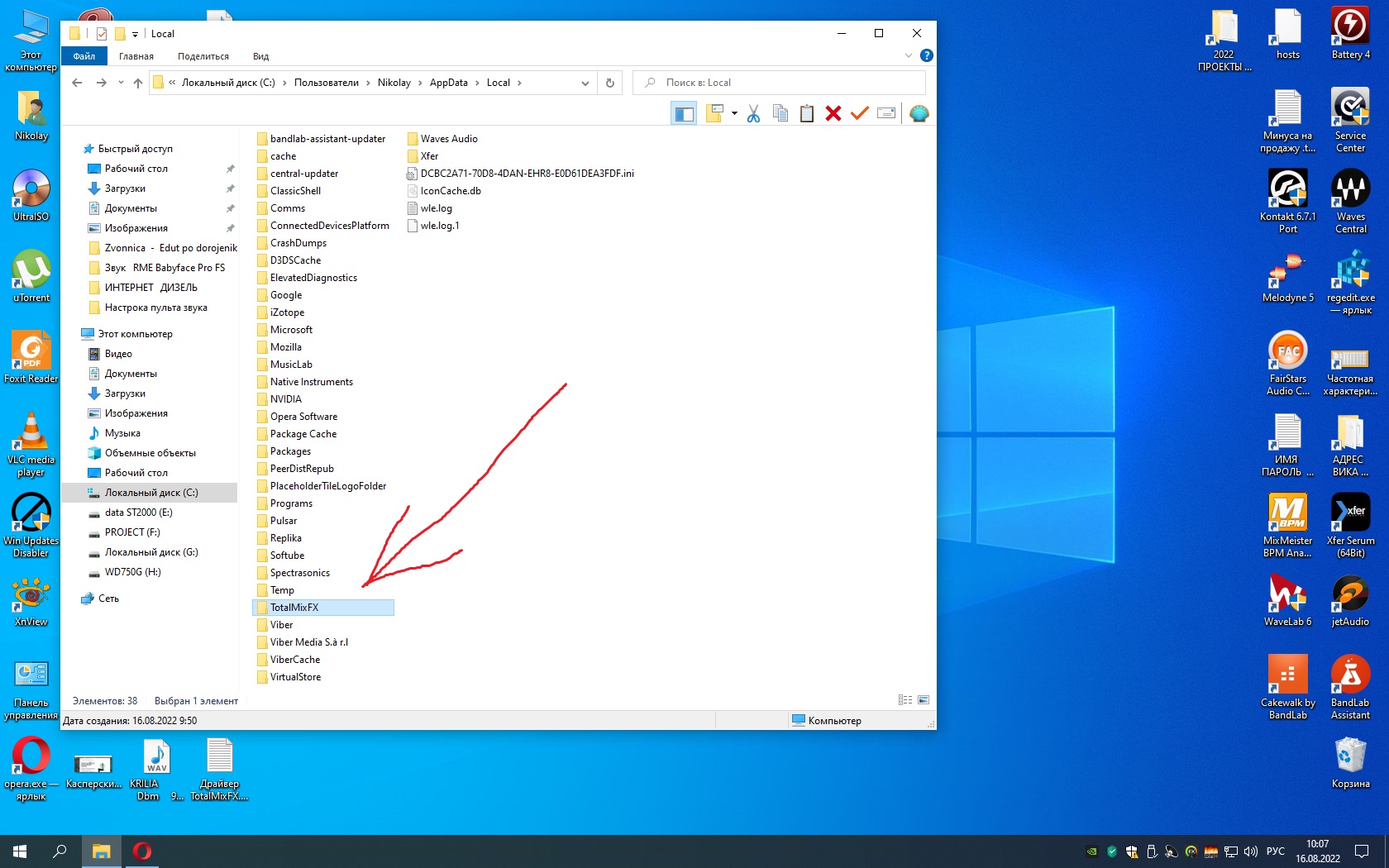Click the envelope icon in the Explorer toolbar

(886, 113)
